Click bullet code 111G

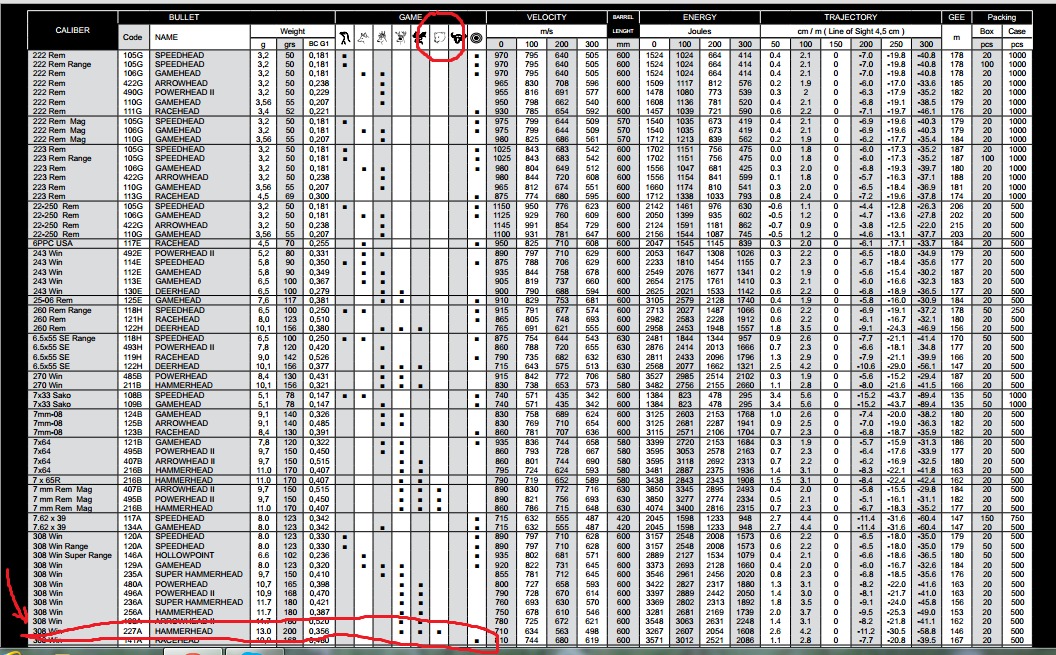(133, 112)
